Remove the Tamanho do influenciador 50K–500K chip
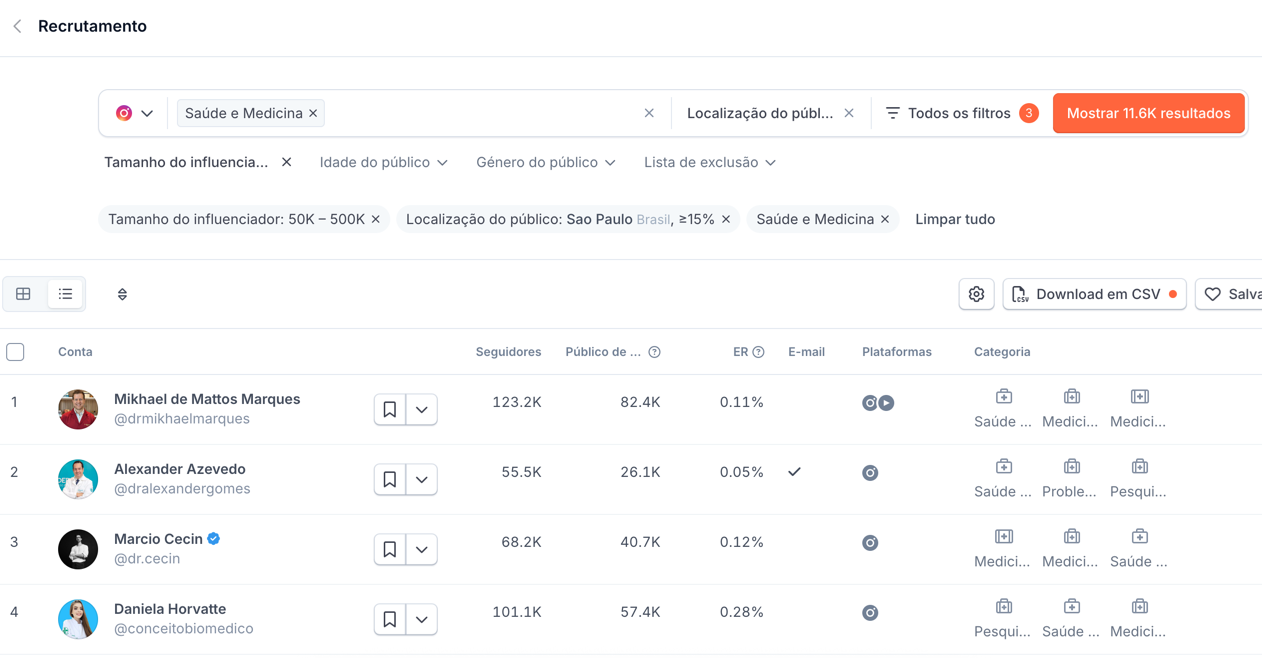The image size is (1263, 658). [x=376, y=219]
